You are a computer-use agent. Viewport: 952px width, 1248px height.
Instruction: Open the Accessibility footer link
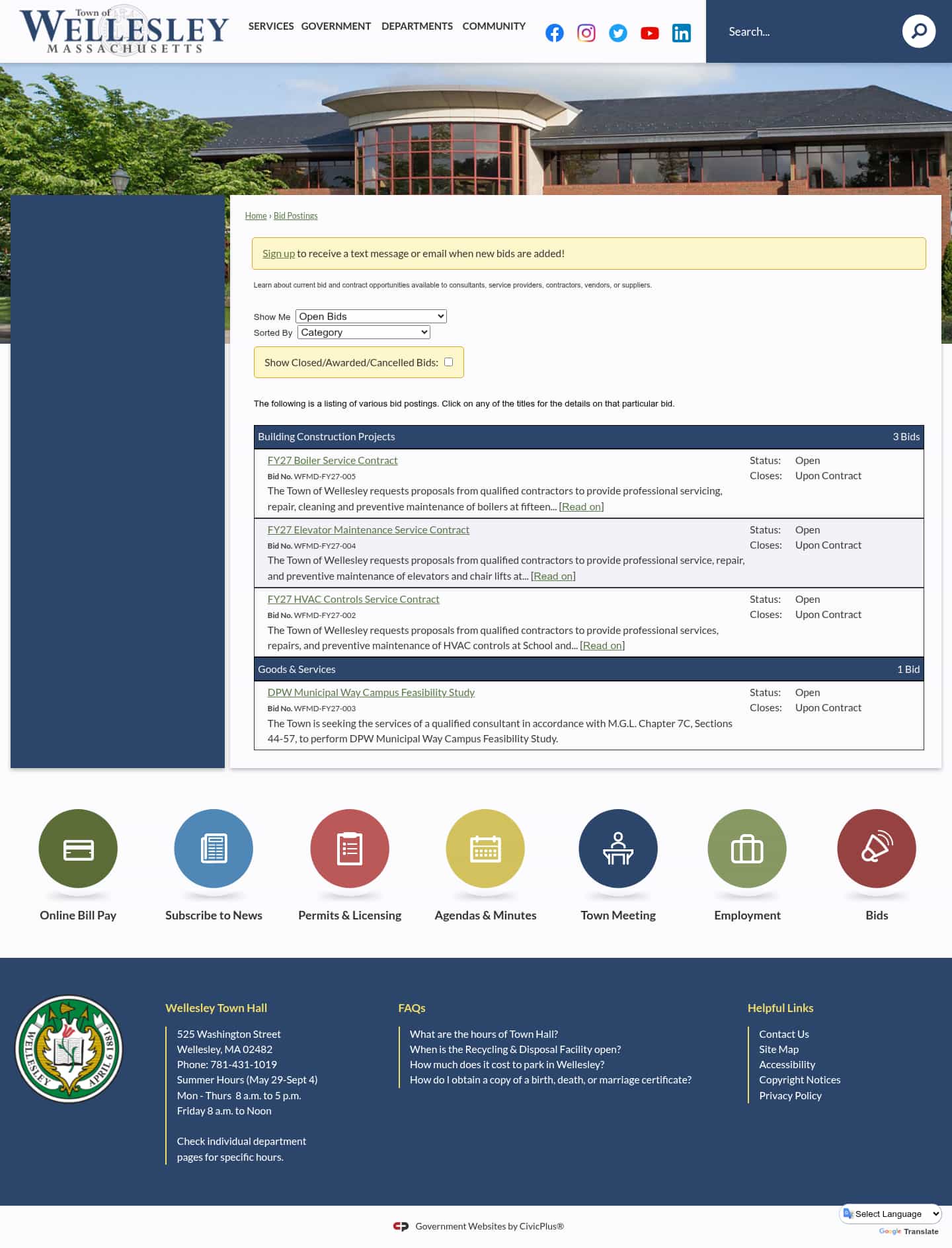click(x=787, y=1064)
